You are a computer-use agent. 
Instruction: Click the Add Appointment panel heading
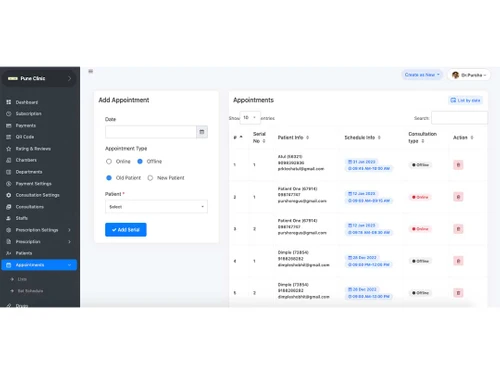(124, 100)
